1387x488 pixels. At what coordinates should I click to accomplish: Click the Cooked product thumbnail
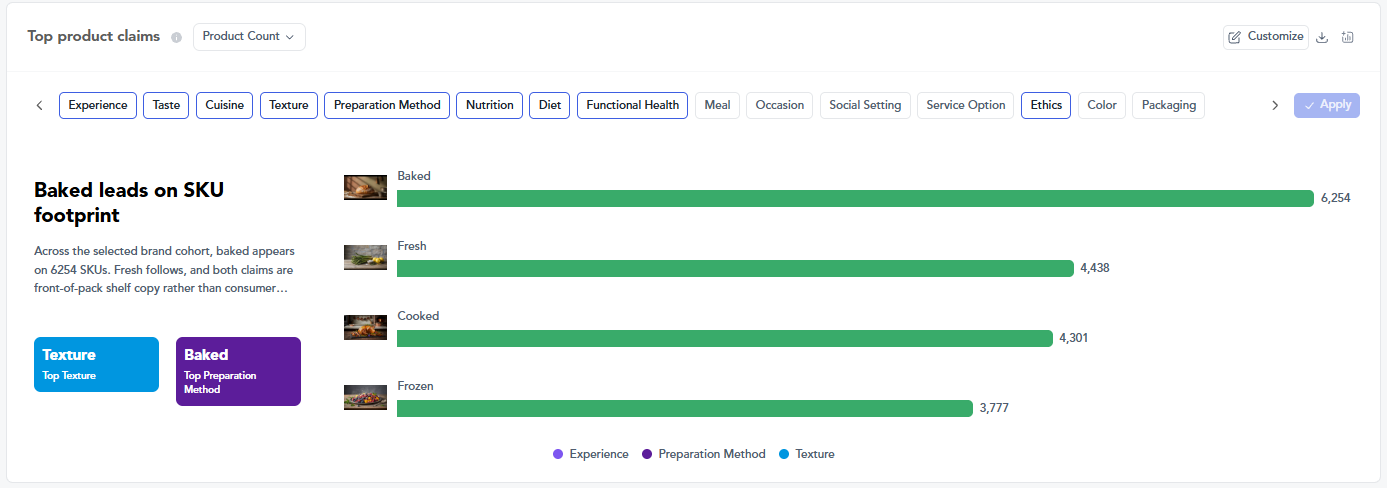(365, 328)
